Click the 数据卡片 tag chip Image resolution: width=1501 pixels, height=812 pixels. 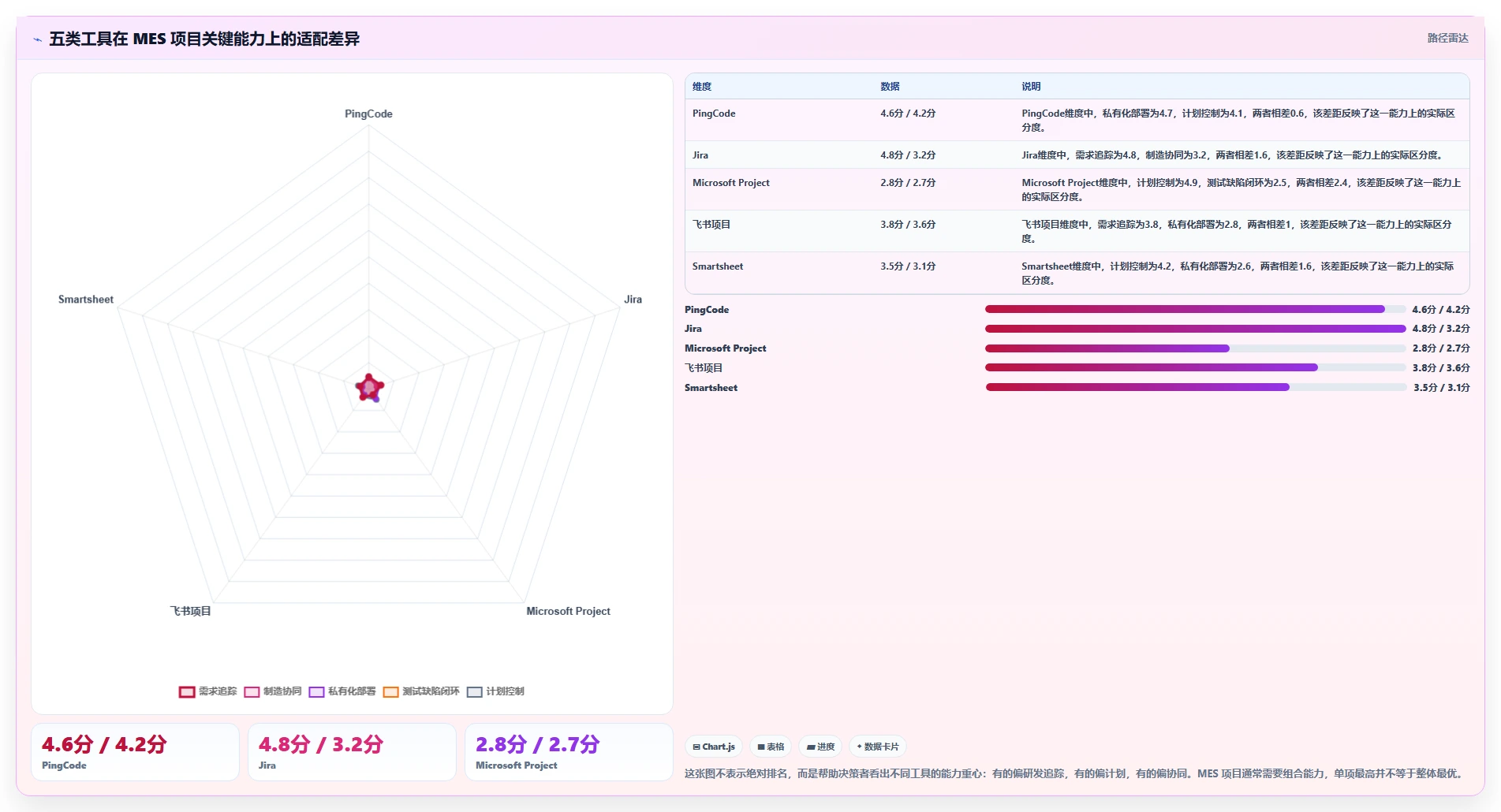(878, 747)
